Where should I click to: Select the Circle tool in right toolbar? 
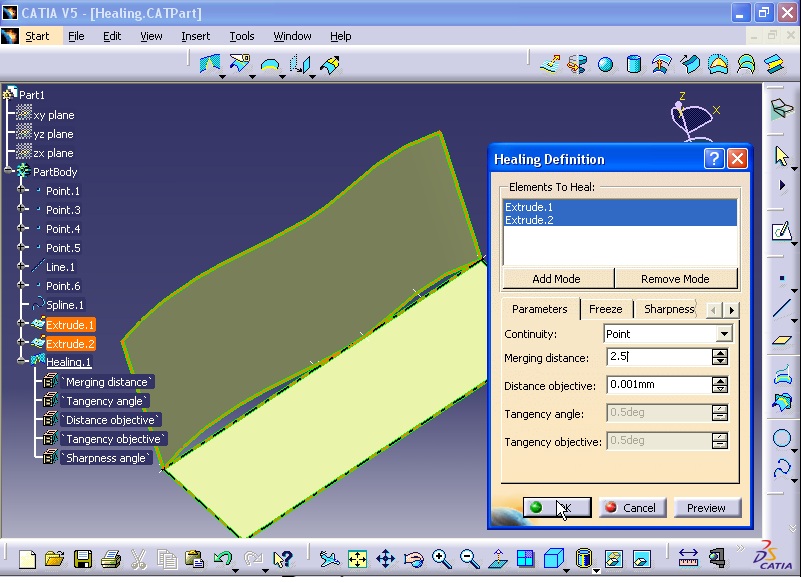click(782, 438)
